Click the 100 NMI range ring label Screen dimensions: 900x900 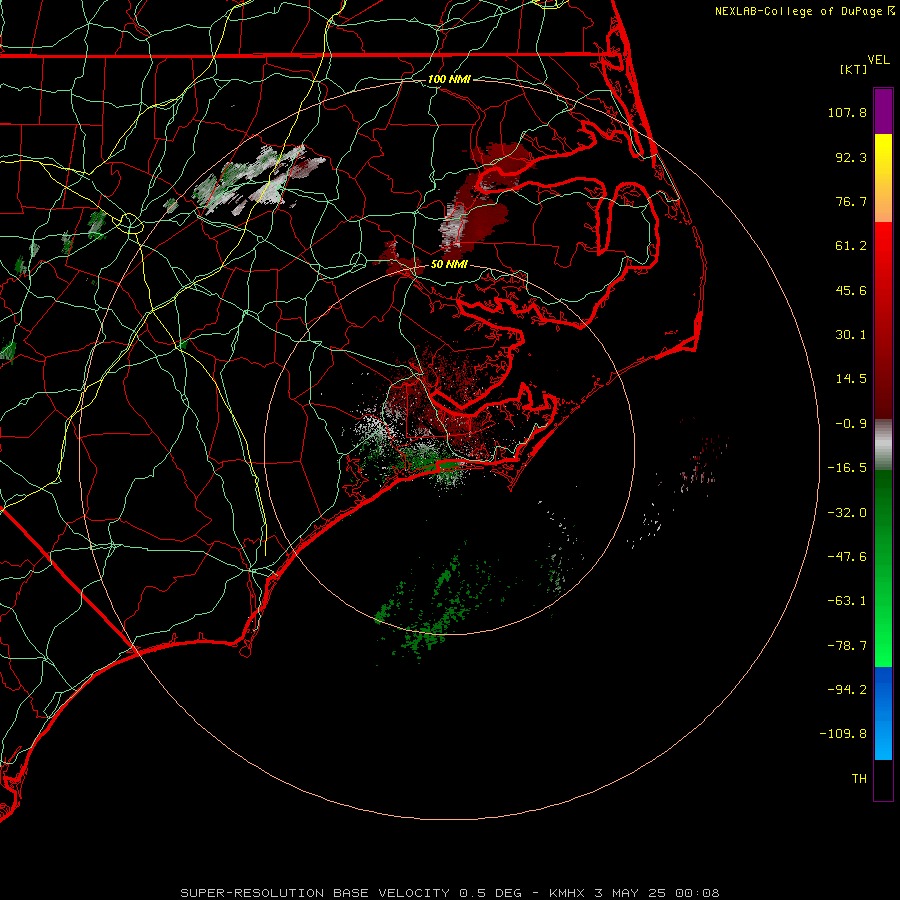[x=449, y=79]
